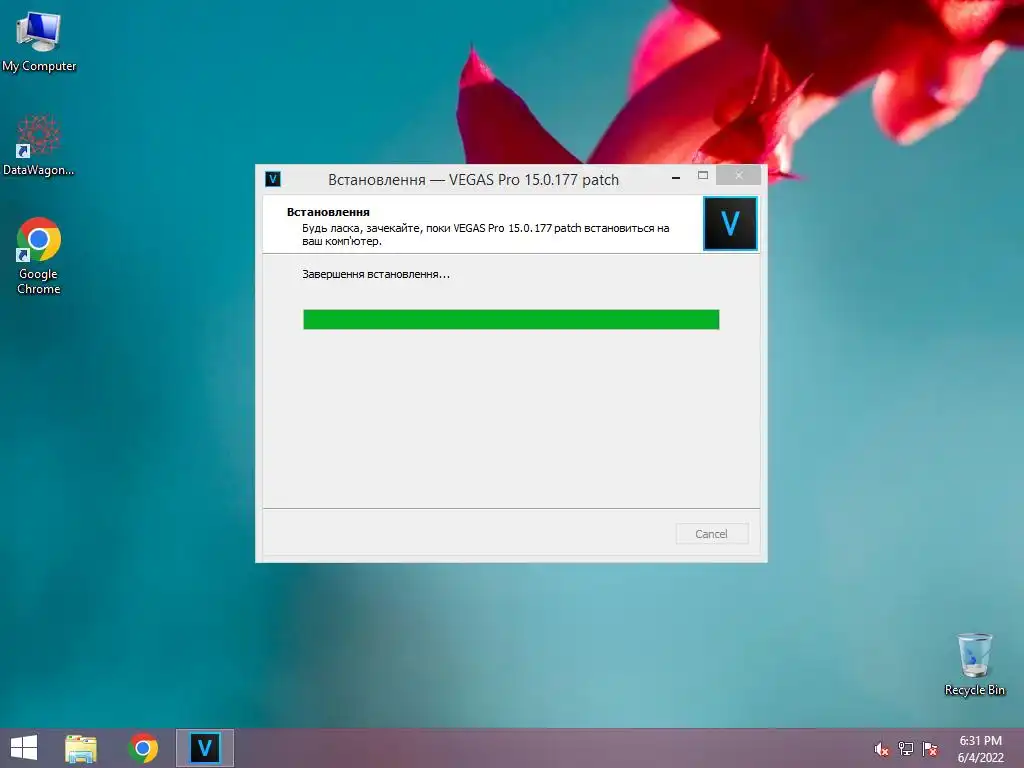The height and width of the screenshot is (768, 1024).
Task: Select the Google Chrome desktop shortcut
Action: [39, 255]
